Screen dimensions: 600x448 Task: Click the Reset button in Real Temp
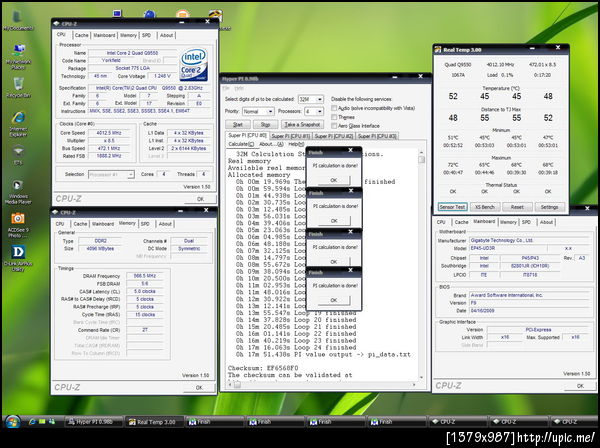click(x=517, y=207)
